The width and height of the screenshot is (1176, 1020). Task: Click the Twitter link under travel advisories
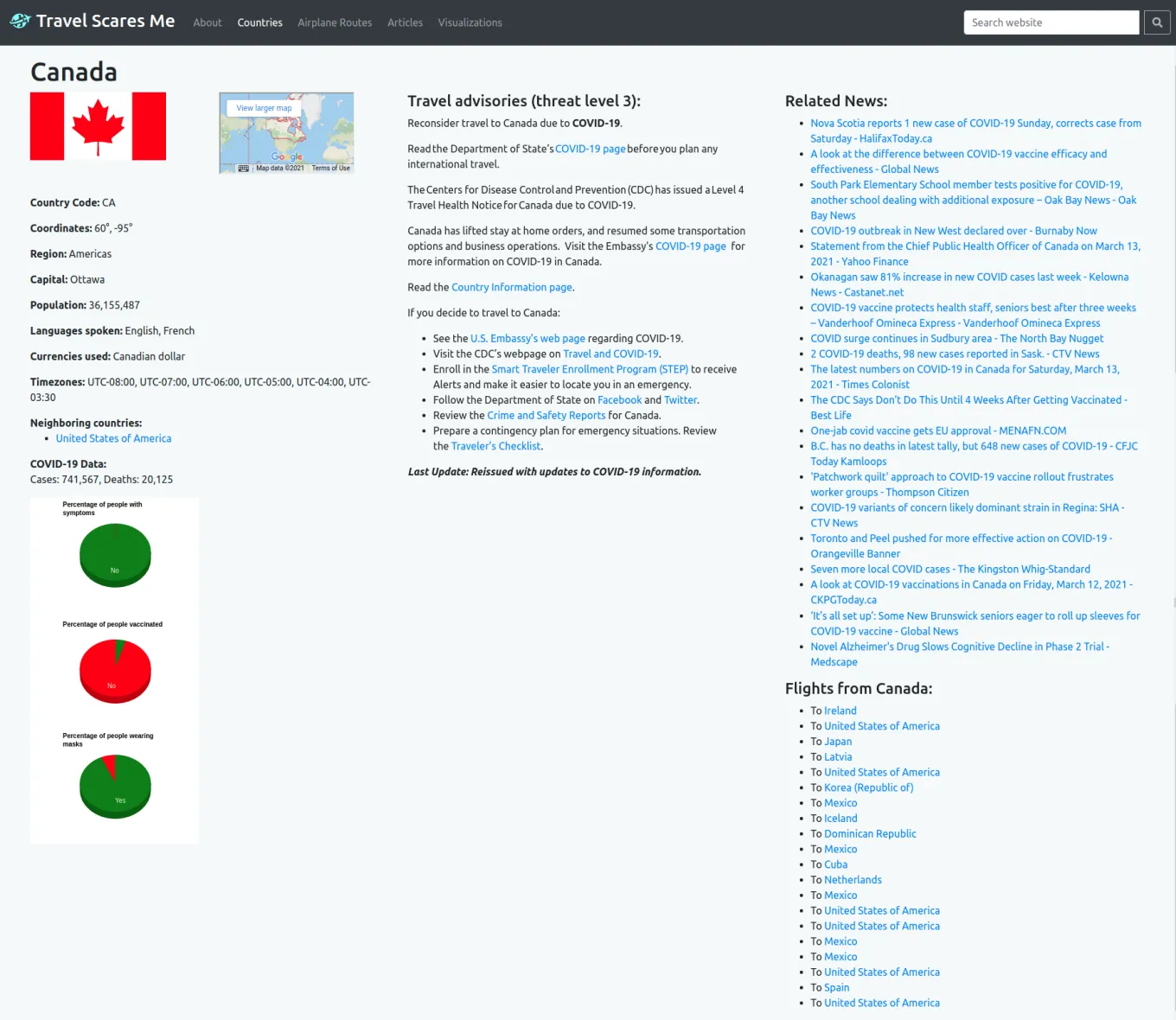(680, 399)
